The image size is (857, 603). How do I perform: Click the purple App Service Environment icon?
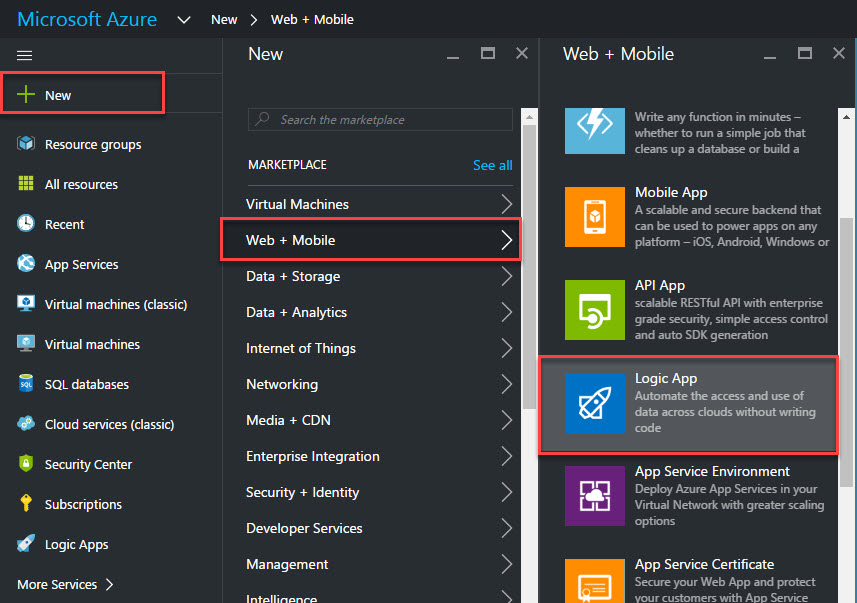click(x=595, y=496)
